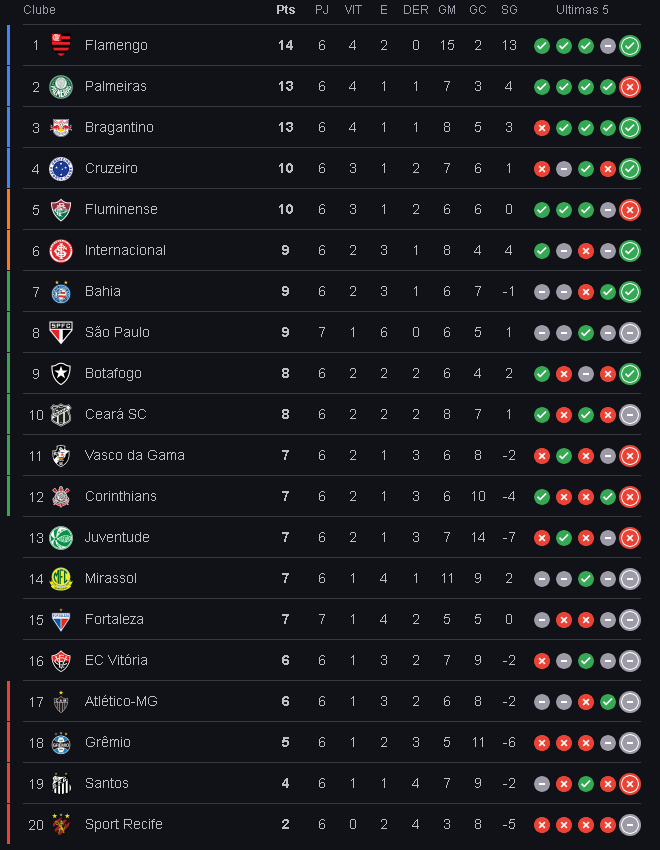Open the Vasco da Gama team link
Viewport: 660px width, 850px height.
[x=134, y=455]
